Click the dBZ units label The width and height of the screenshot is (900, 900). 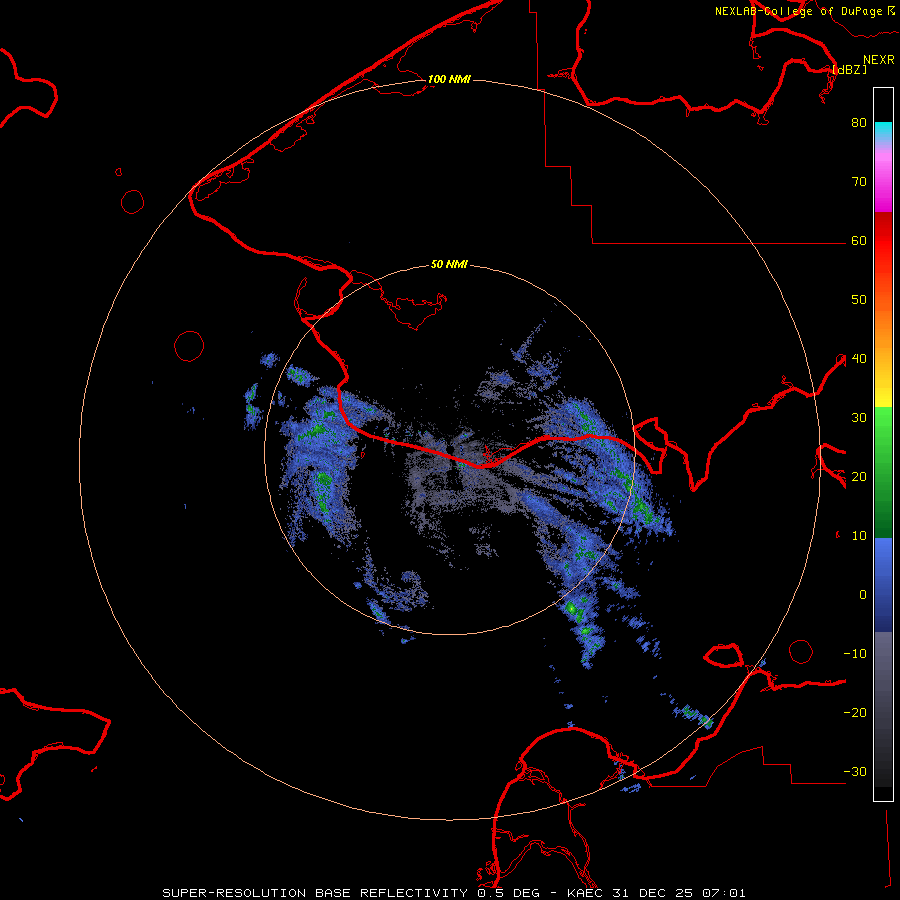point(849,69)
